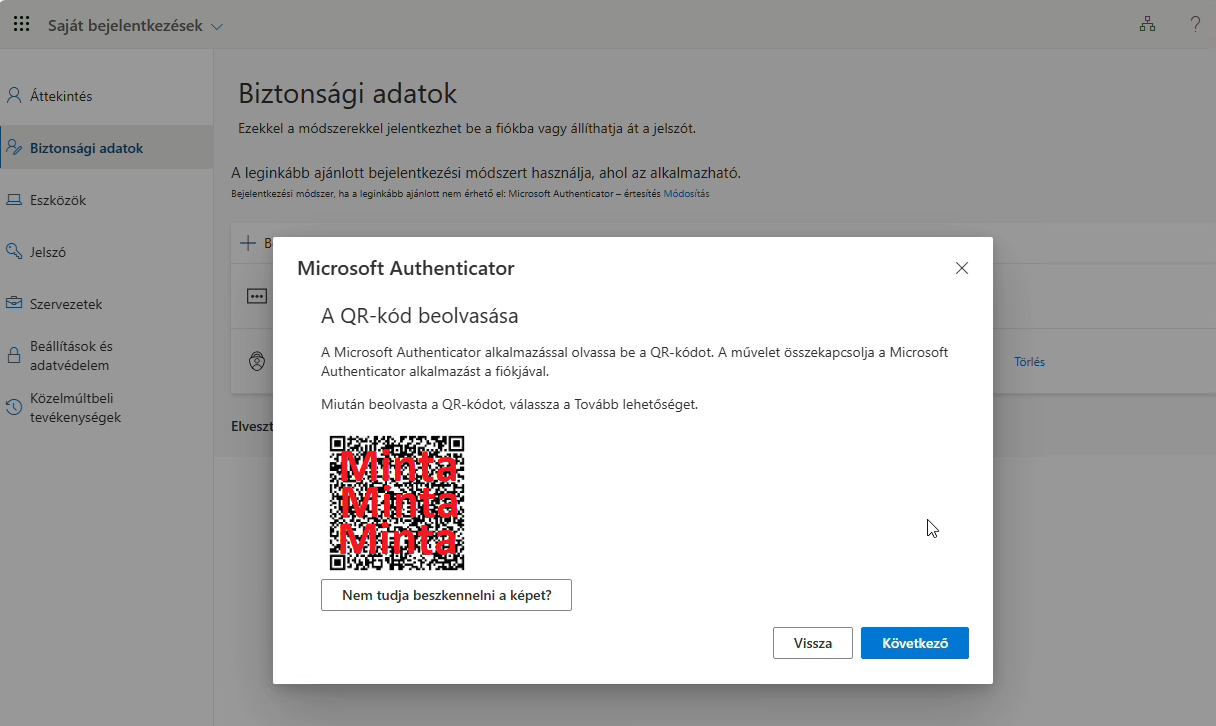Click the password dots icon in methods list

[257, 297]
